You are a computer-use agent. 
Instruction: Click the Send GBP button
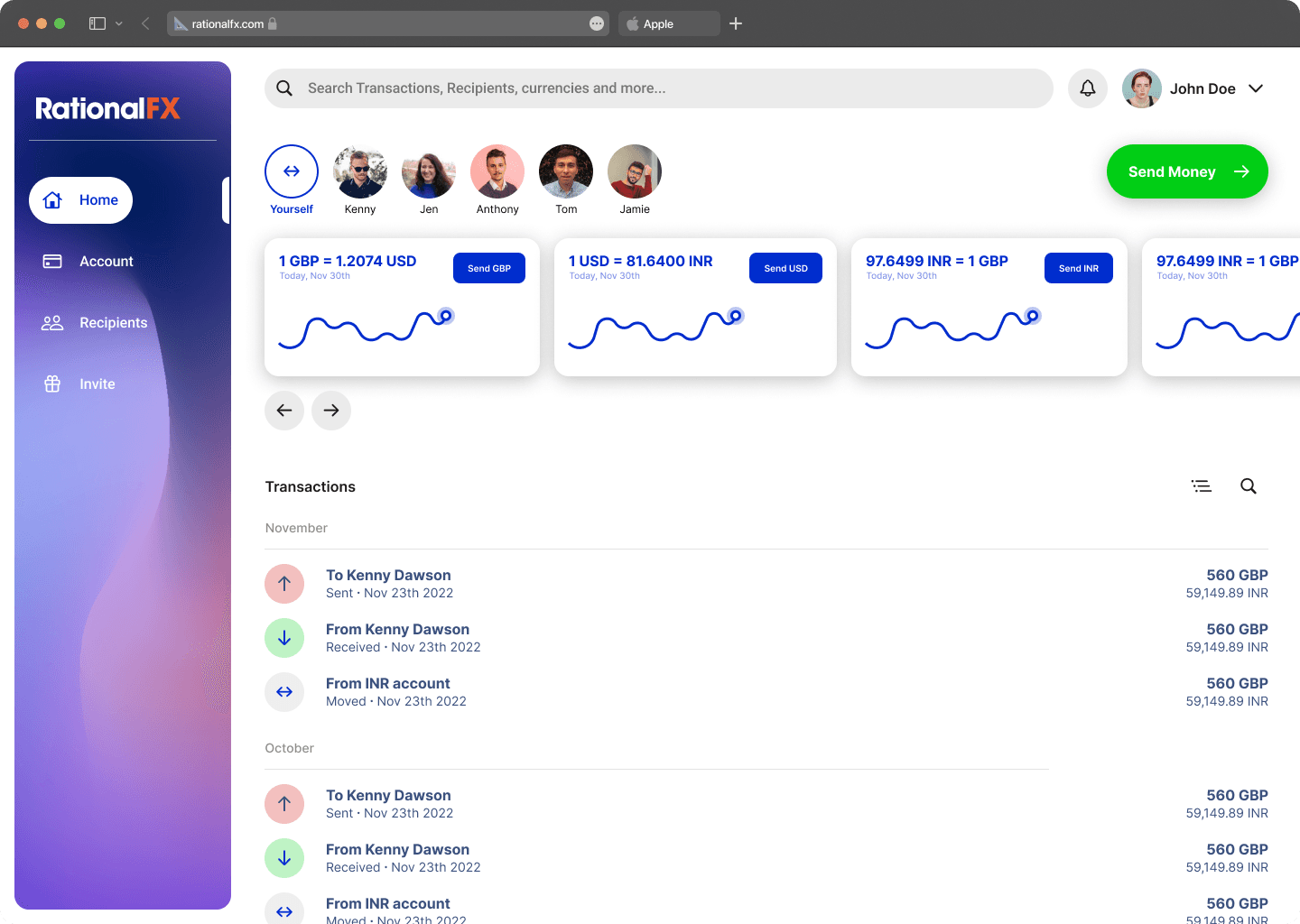click(x=488, y=268)
